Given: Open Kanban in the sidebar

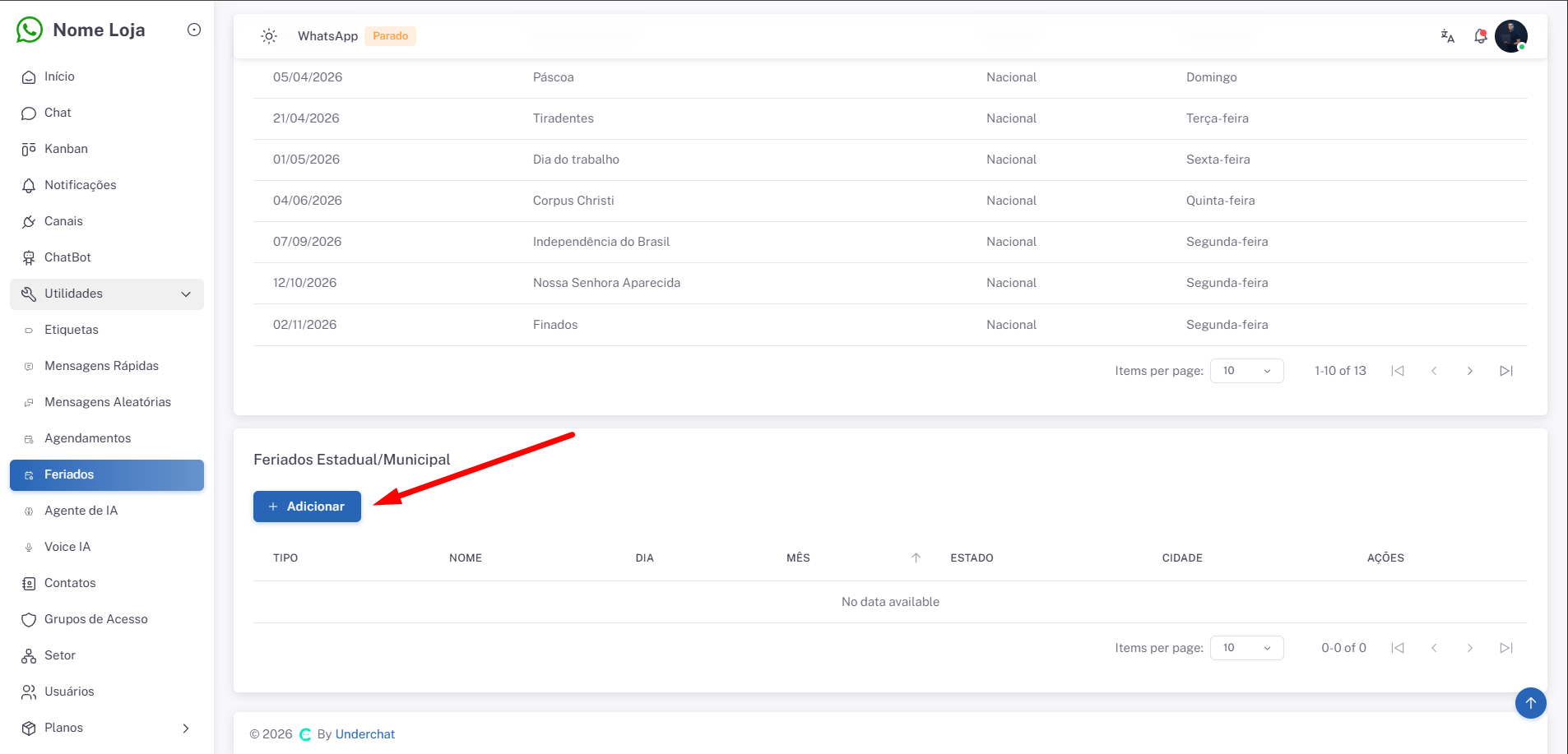Looking at the screenshot, I should [x=107, y=149].
